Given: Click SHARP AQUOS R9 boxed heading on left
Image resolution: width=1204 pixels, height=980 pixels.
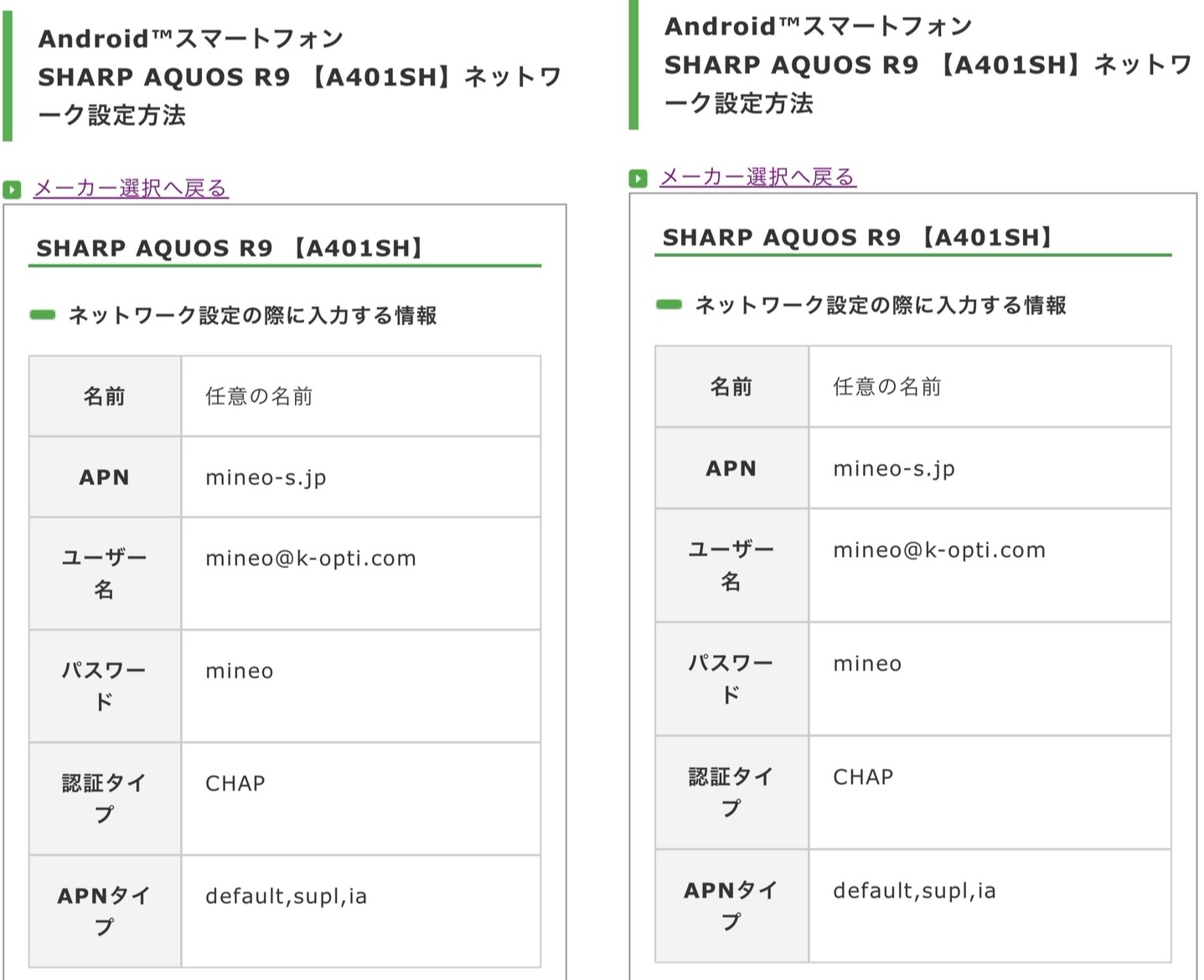Looking at the screenshot, I should click(x=230, y=248).
